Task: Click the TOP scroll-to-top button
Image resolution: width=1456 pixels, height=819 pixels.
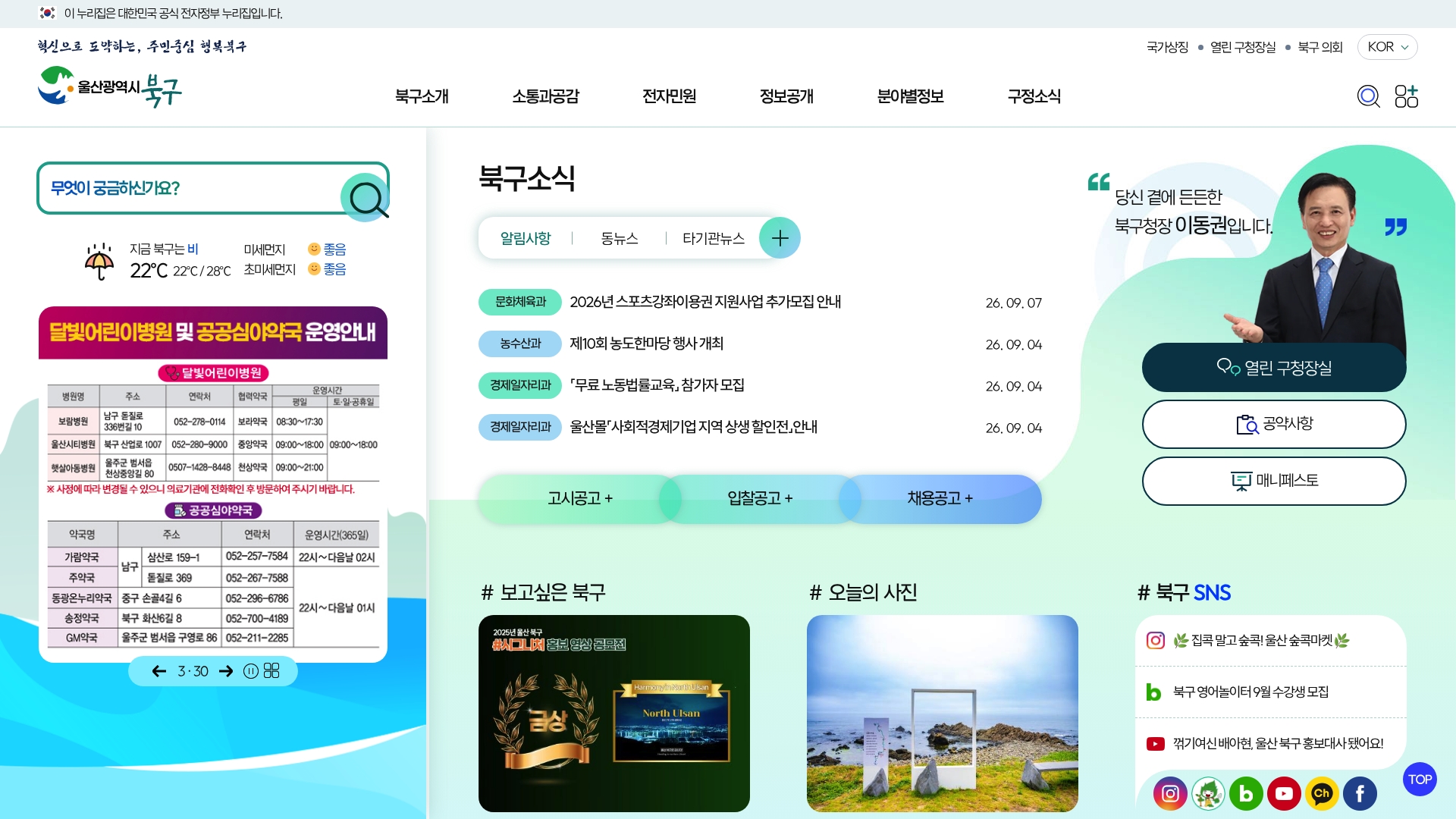Action: pyautogui.click(x=1420, y=779)
